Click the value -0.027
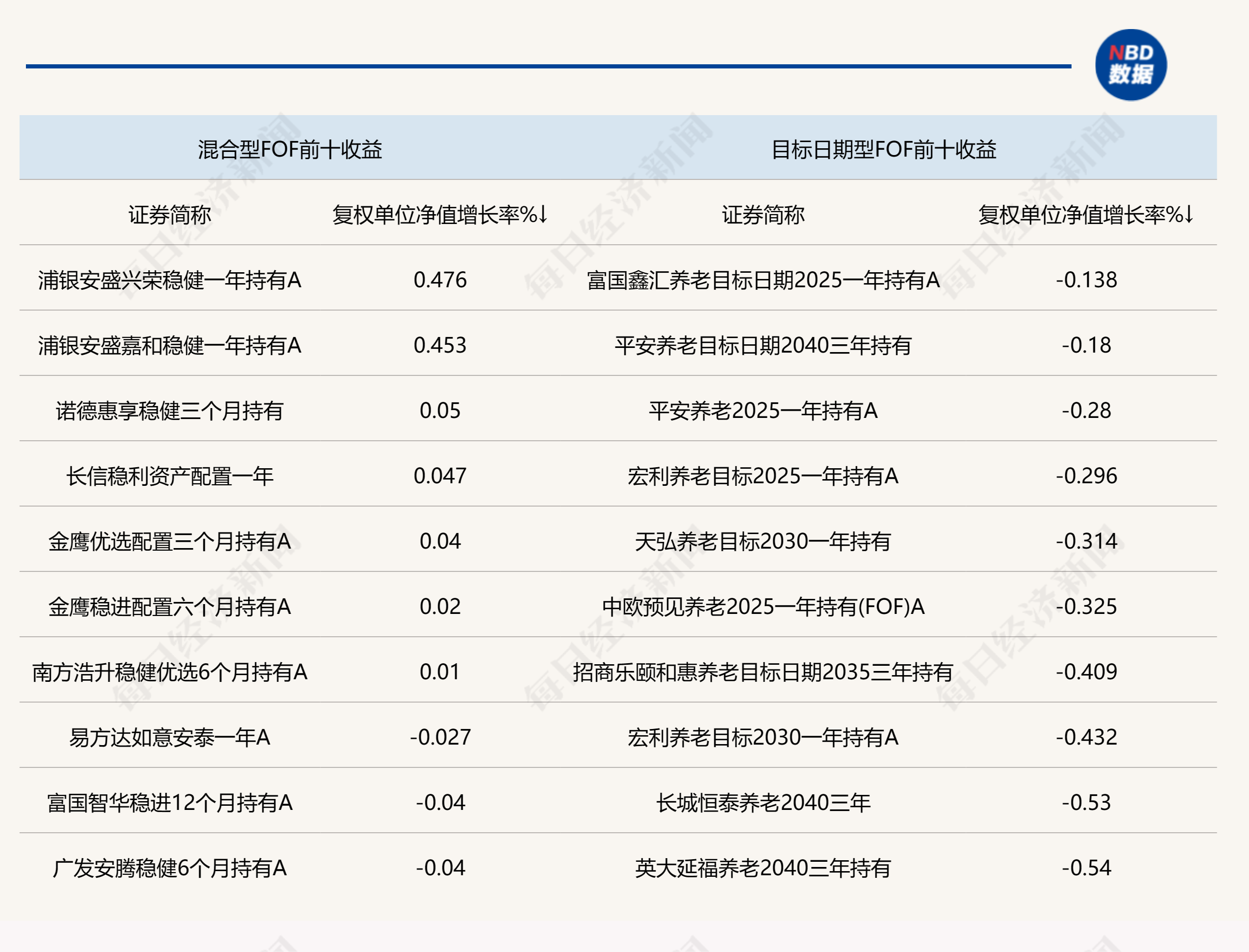The image size is (1249, 952). (440, 737)
